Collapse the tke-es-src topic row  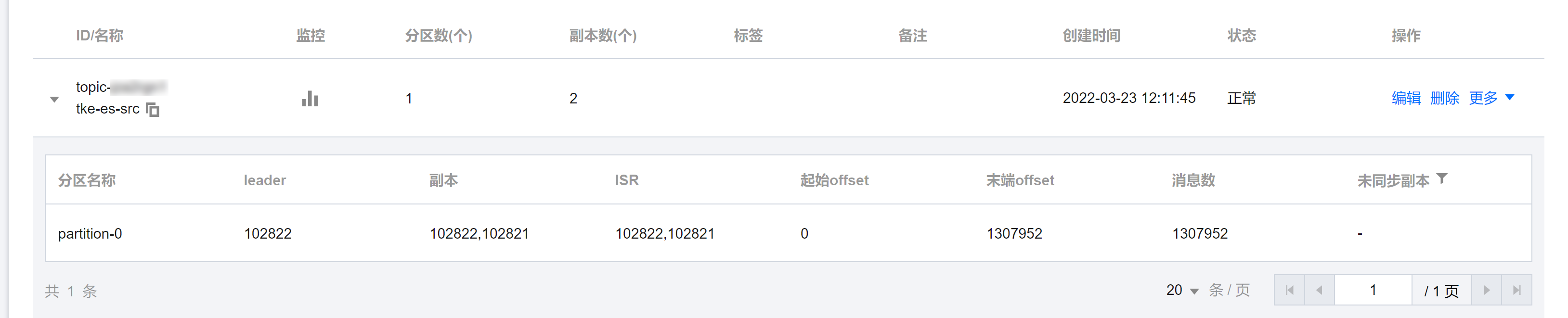pyautogui.click(x=54, y=99)
